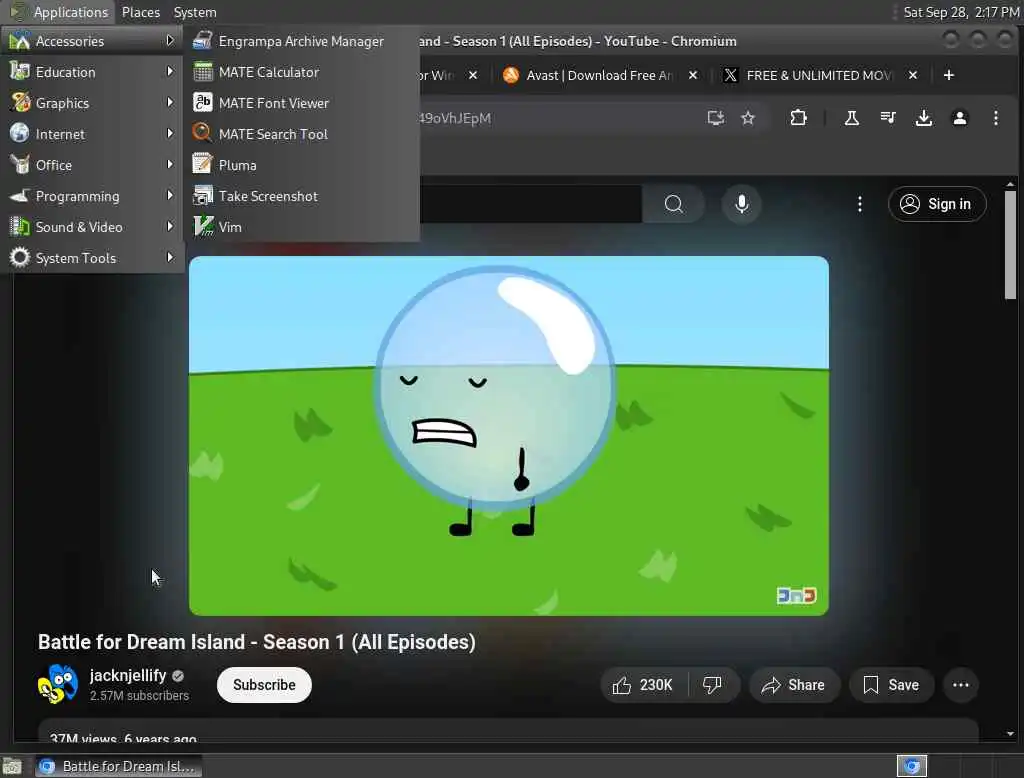Click the YouTube search magnifier button
Viewport: 1024px width, 778px height.
[673, 204]
